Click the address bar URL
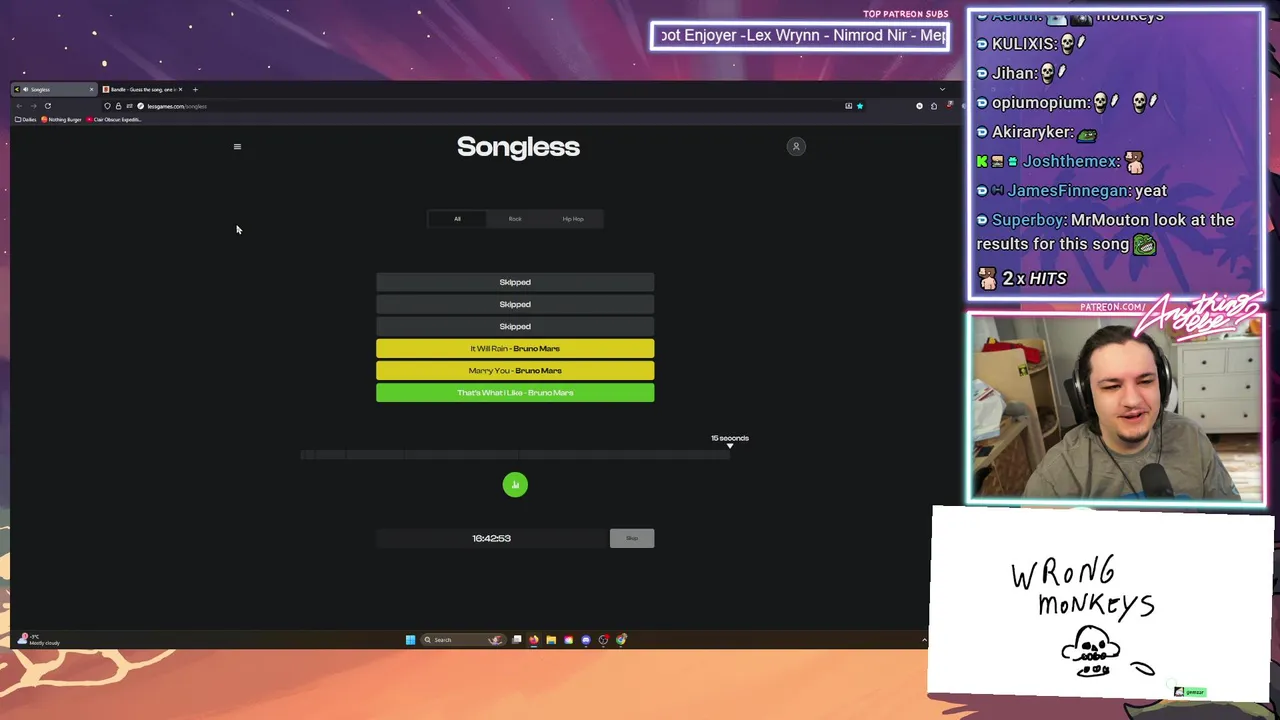Viewport: 1280px width, 720px height. pos(177,106)
